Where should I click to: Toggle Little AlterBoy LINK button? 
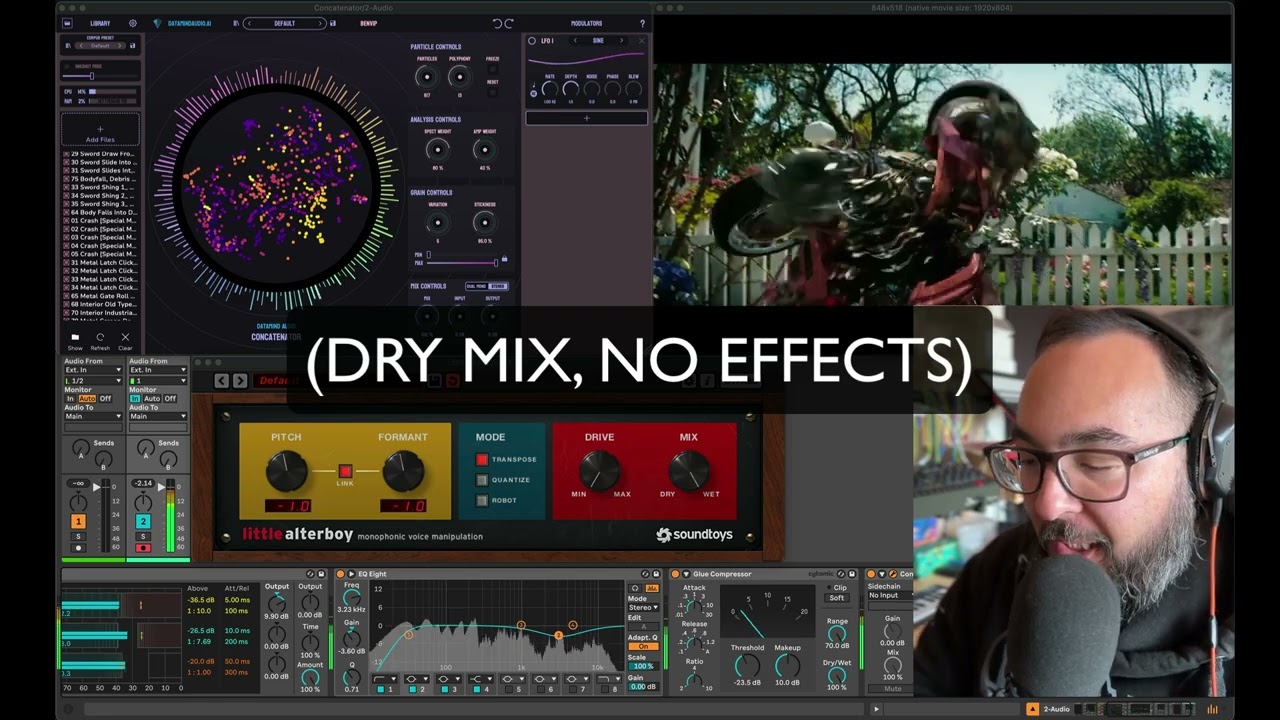point(345,471)
